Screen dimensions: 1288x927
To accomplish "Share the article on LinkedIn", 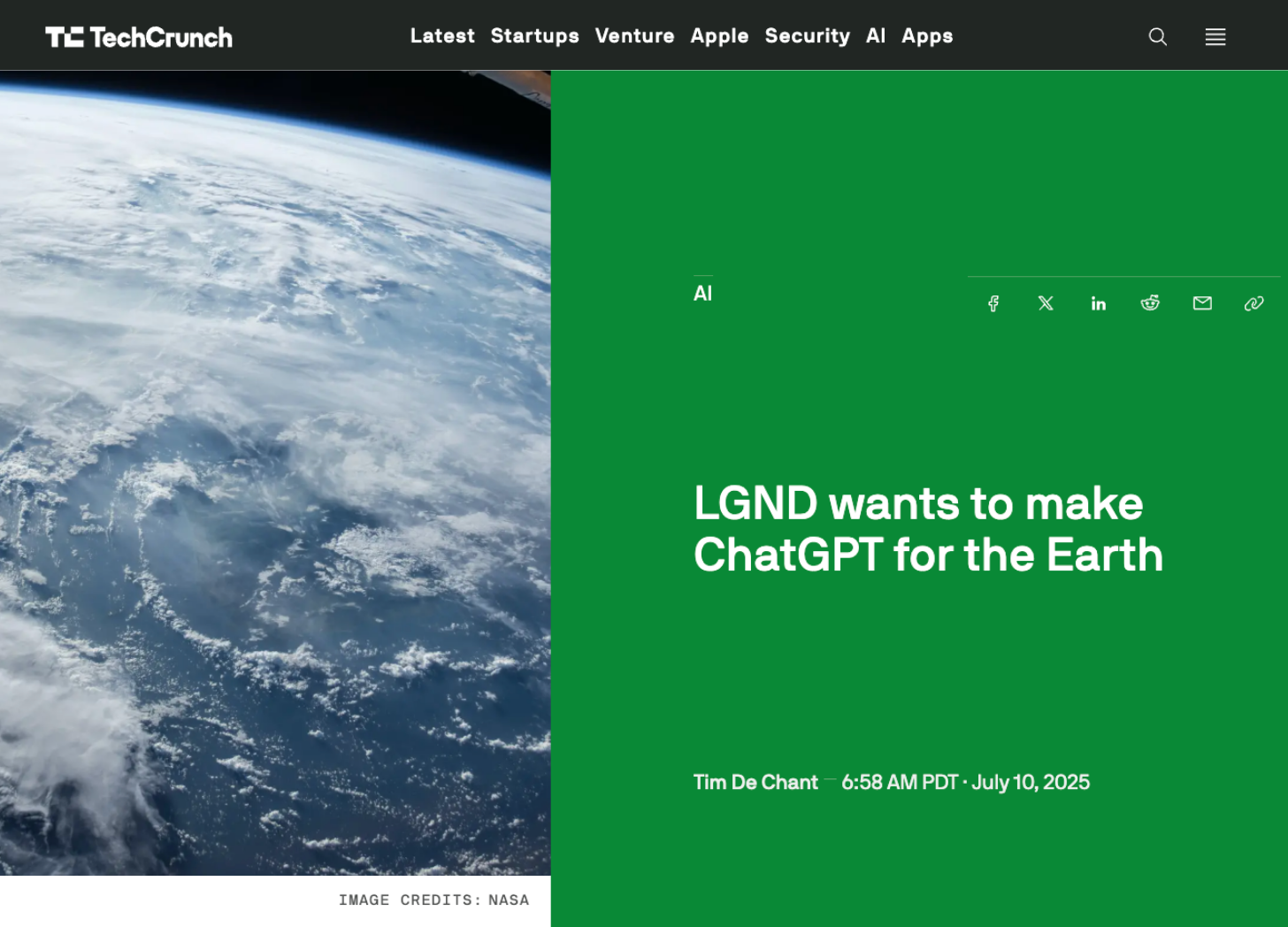I will click(1098, 303).
